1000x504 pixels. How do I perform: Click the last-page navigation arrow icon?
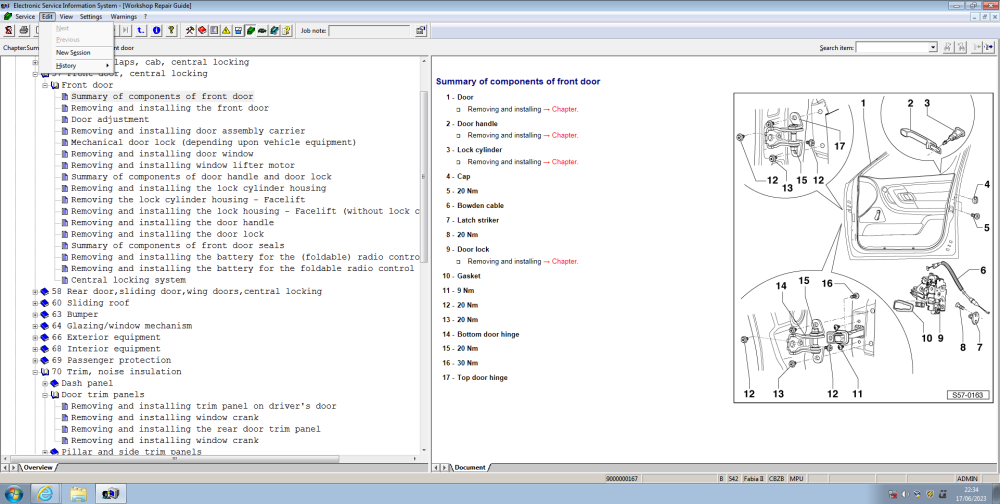[126, 30]
